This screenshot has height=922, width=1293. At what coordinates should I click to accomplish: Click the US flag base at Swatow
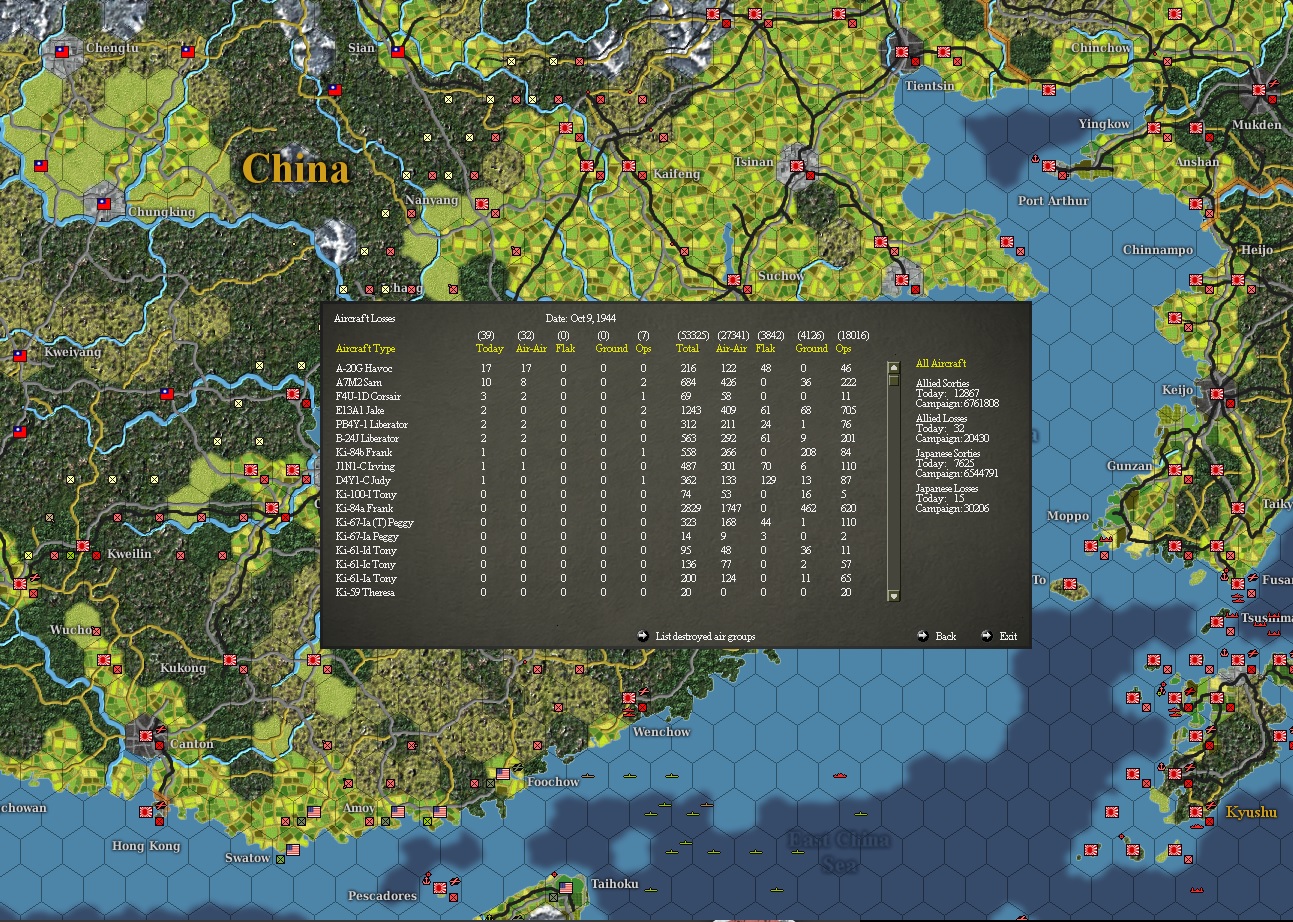[x=293, y=850]
